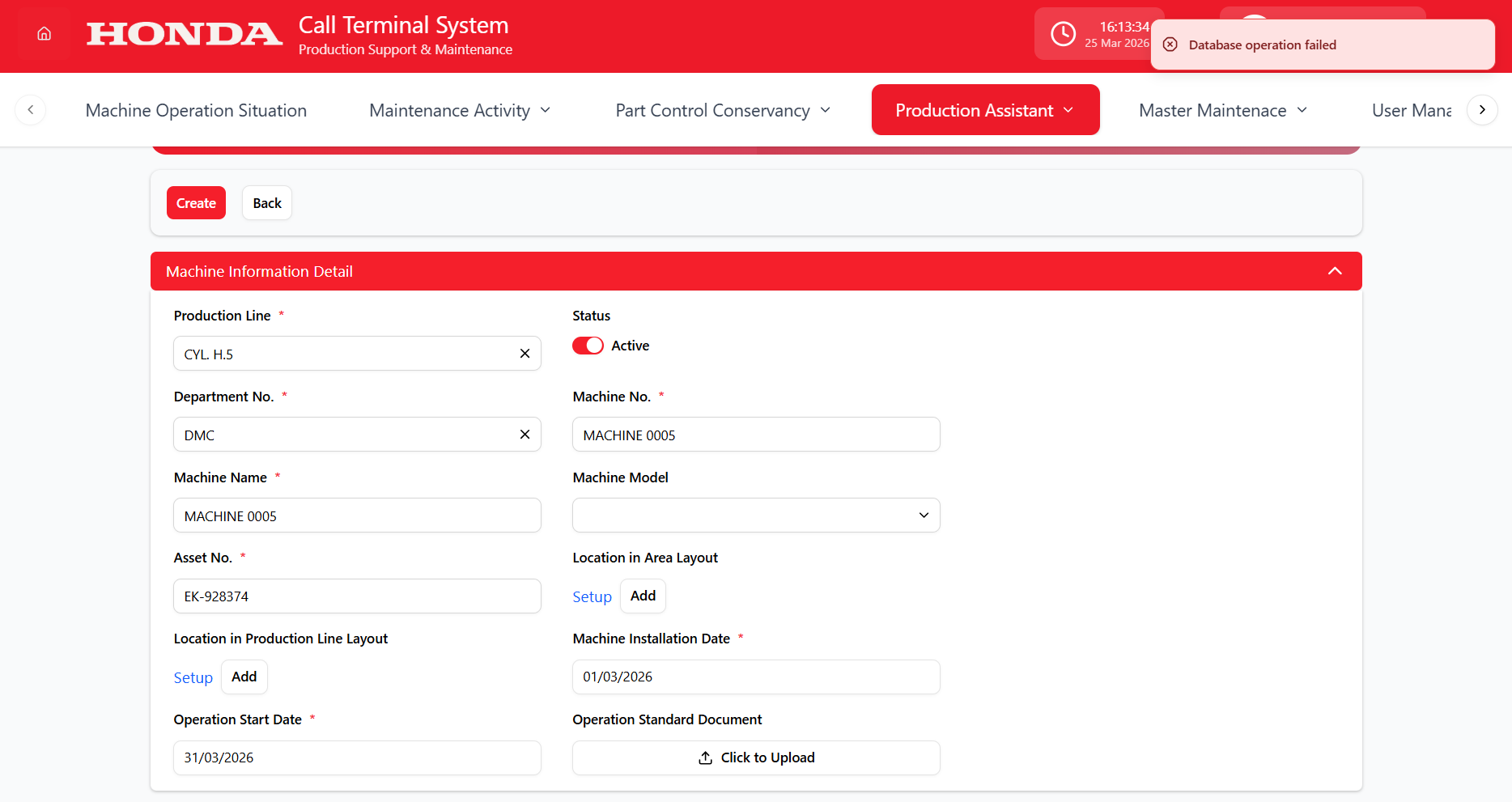Open the Machine Operation Situation tab
Image resolution: width=1512 pixels, height=802 pixels.
(x=196, y=110)
